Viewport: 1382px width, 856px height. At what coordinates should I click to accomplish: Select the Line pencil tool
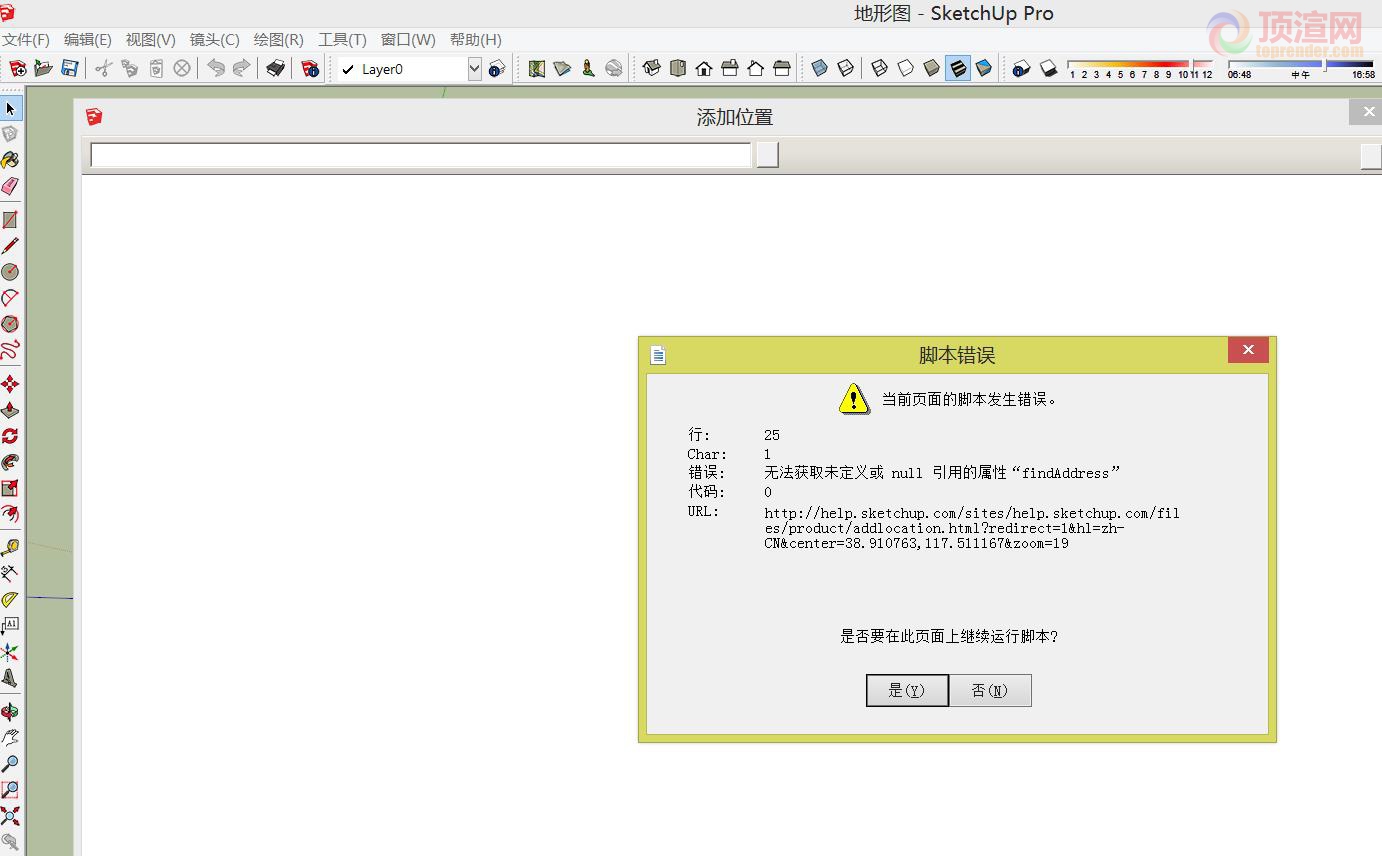[x=10, y=246]
